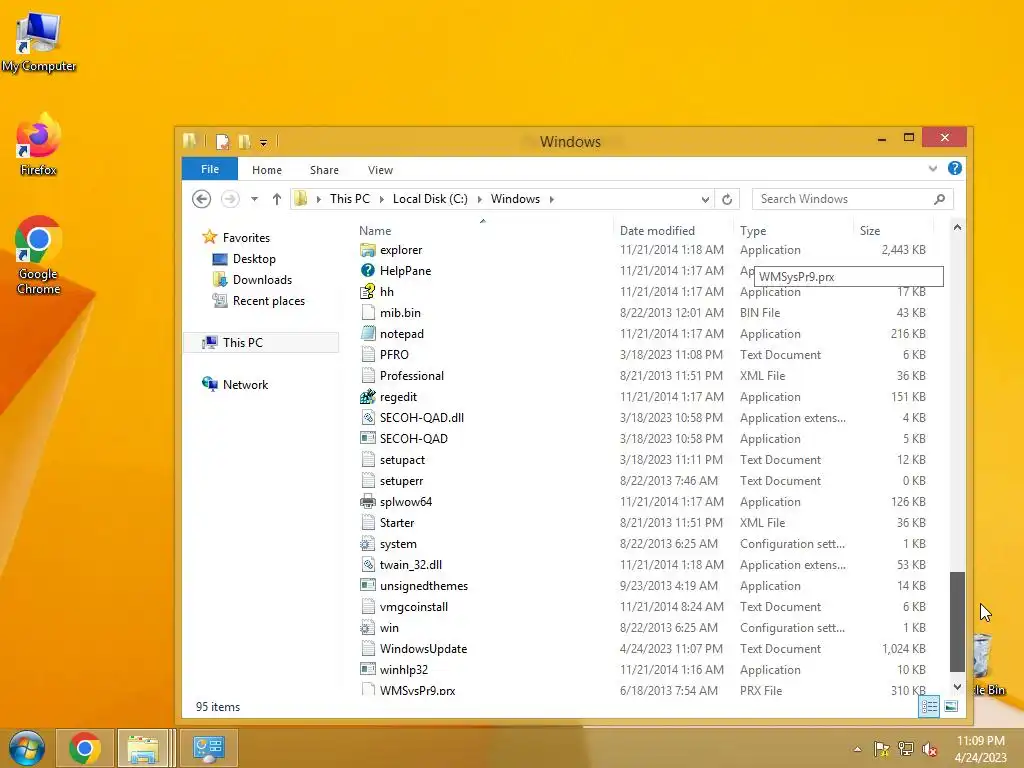The height and width of the screenshot is (768, 1024).
Task: Select the twain_32.dll file icon
Action: (x=368, y=564)
